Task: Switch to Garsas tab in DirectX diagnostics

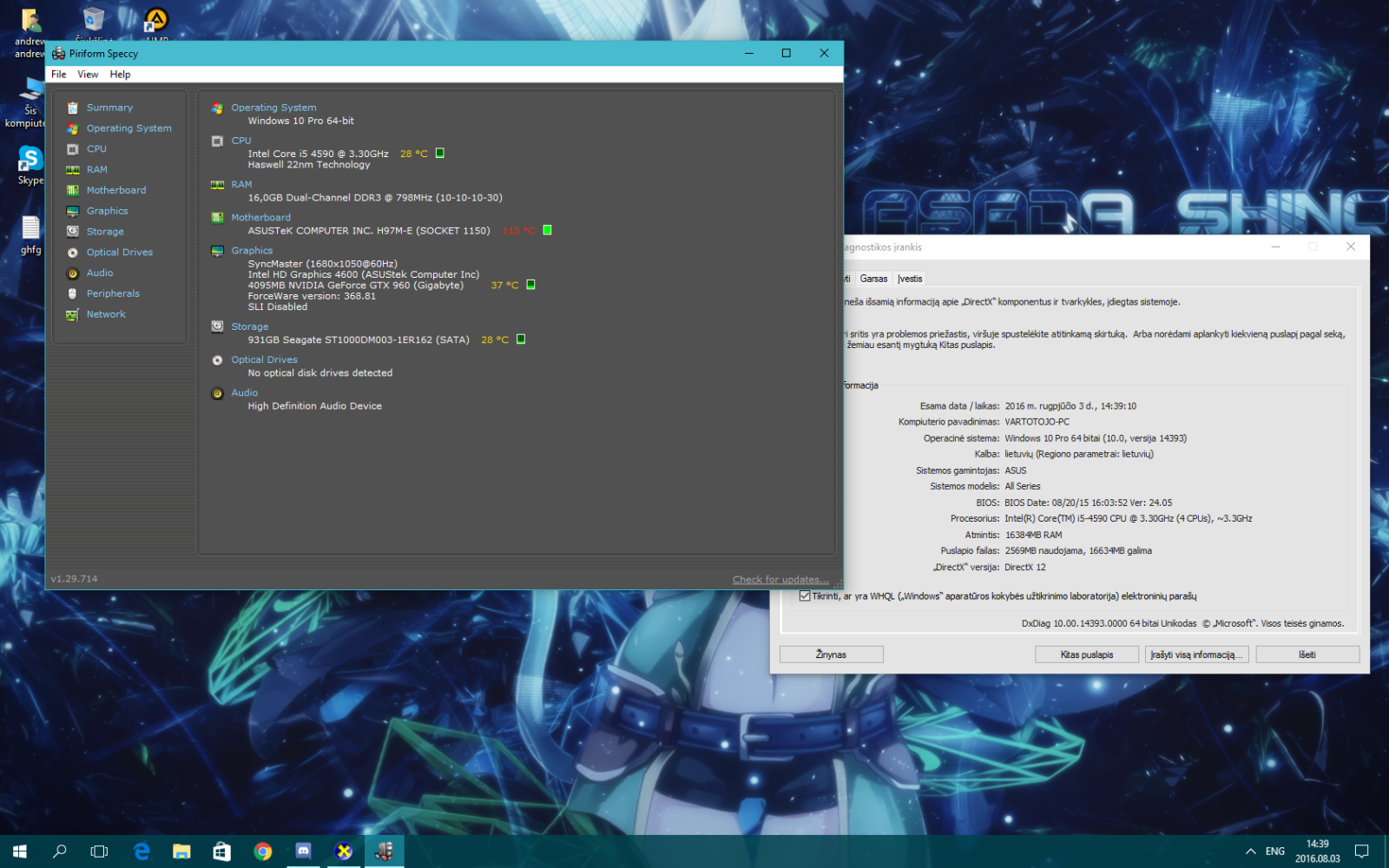Action: click(x=873, y=279)
